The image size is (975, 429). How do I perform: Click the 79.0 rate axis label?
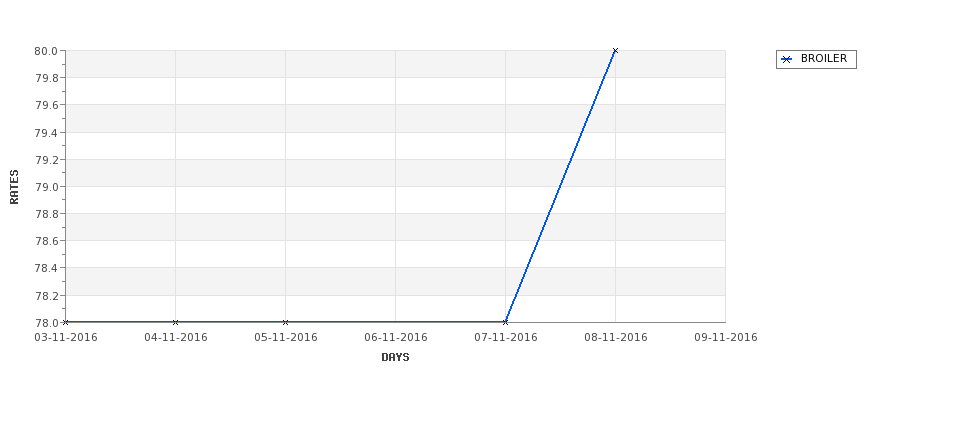click(46, 187)
